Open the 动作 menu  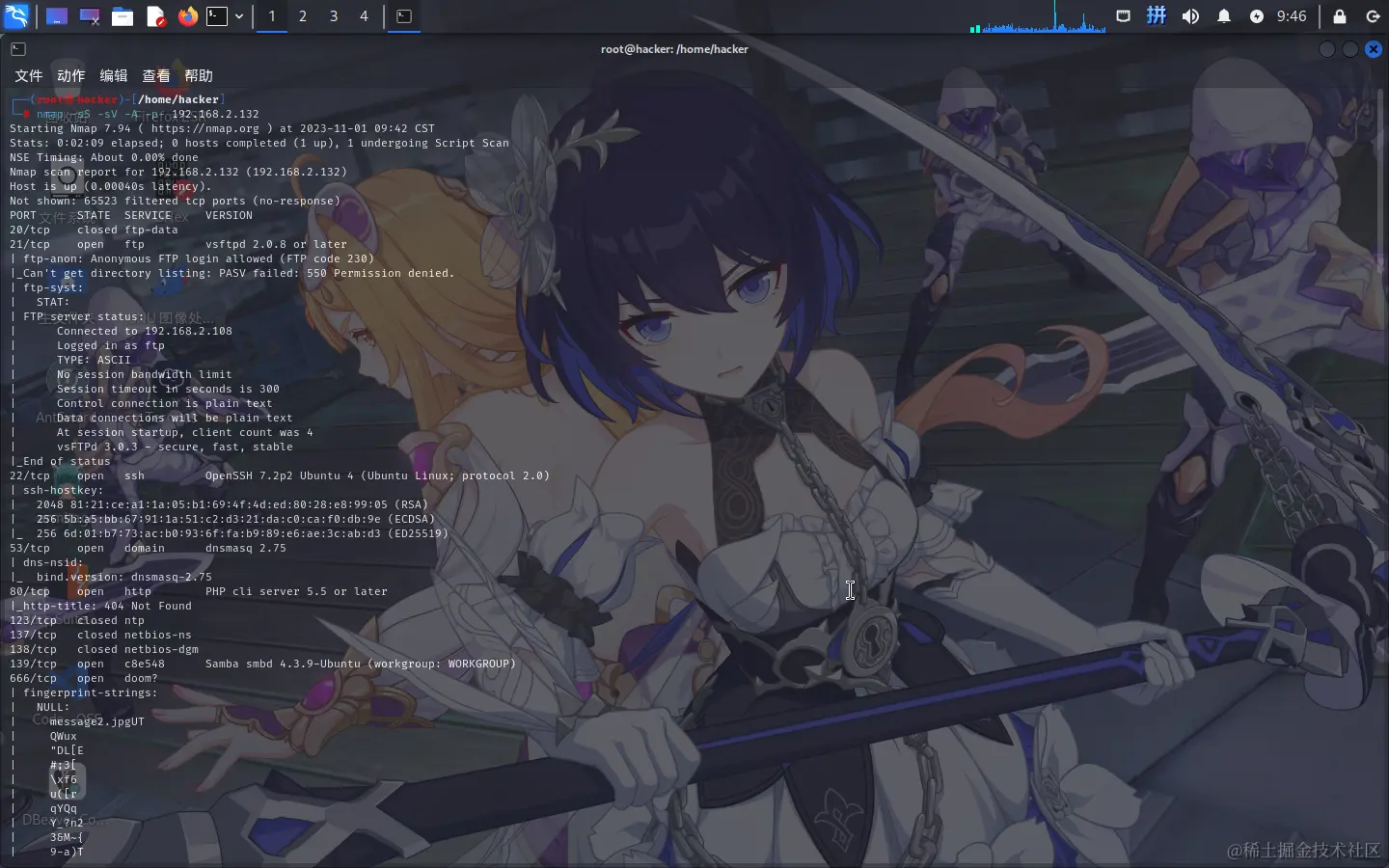[x=71, y=76]
